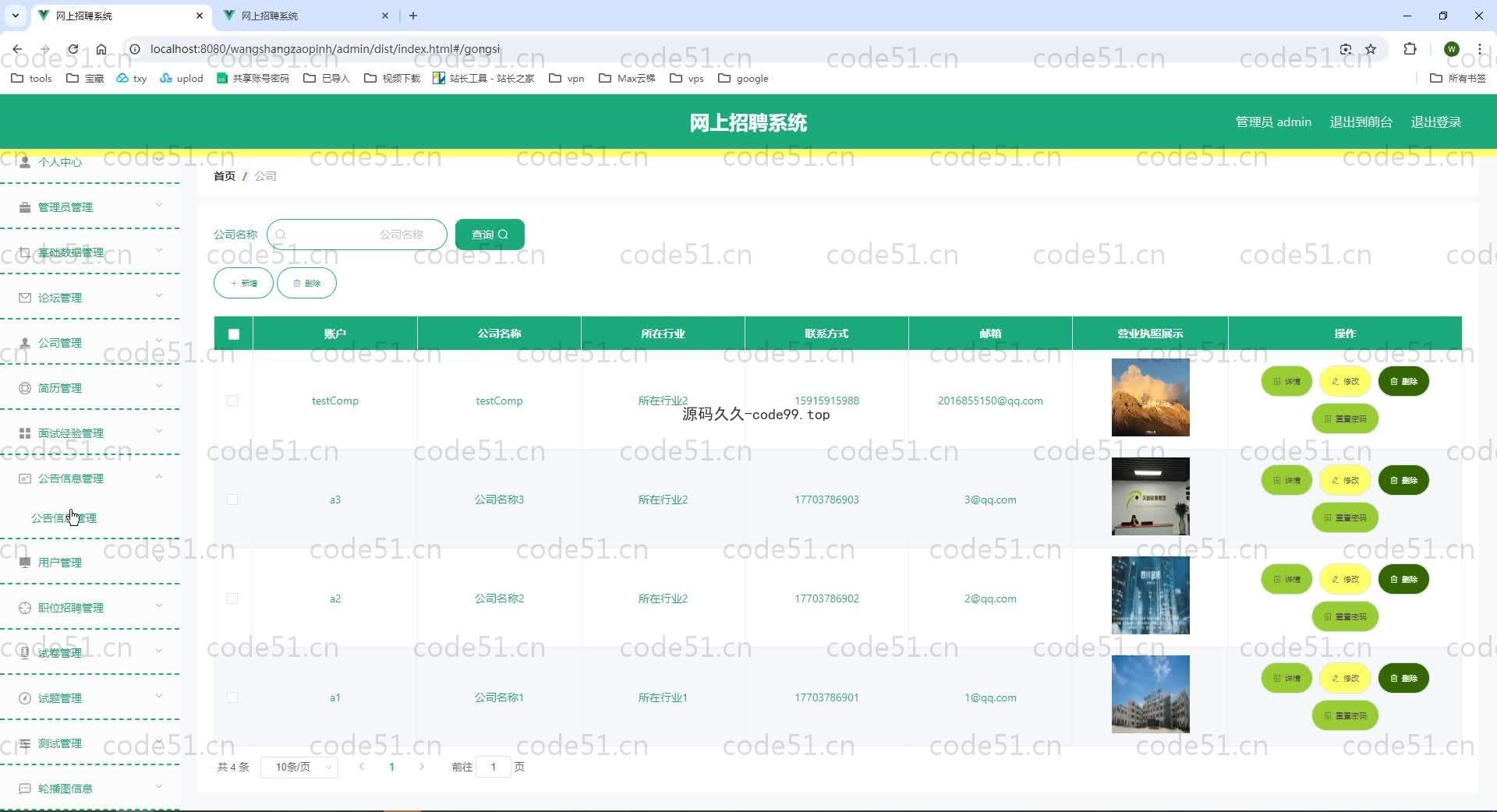The height and width of the screenshot is (812, 1497).
Task: Click the 职位招聘管理 sidebar icon
Action: (25, 608)
